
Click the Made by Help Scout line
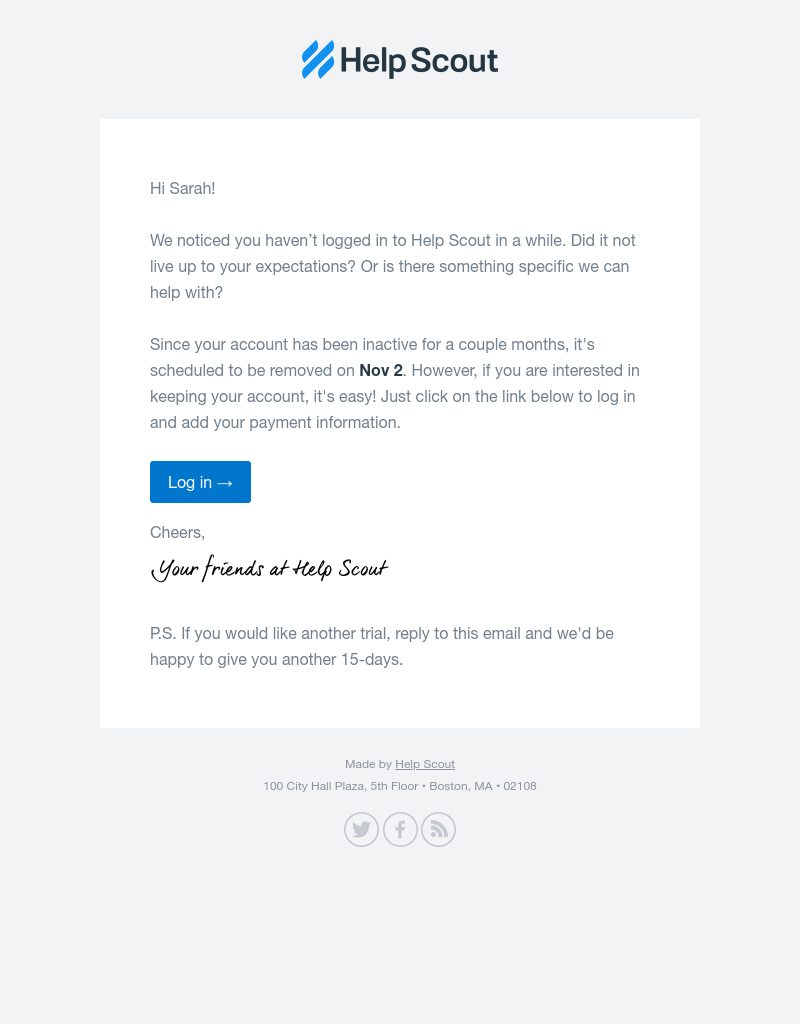point(400,763)
